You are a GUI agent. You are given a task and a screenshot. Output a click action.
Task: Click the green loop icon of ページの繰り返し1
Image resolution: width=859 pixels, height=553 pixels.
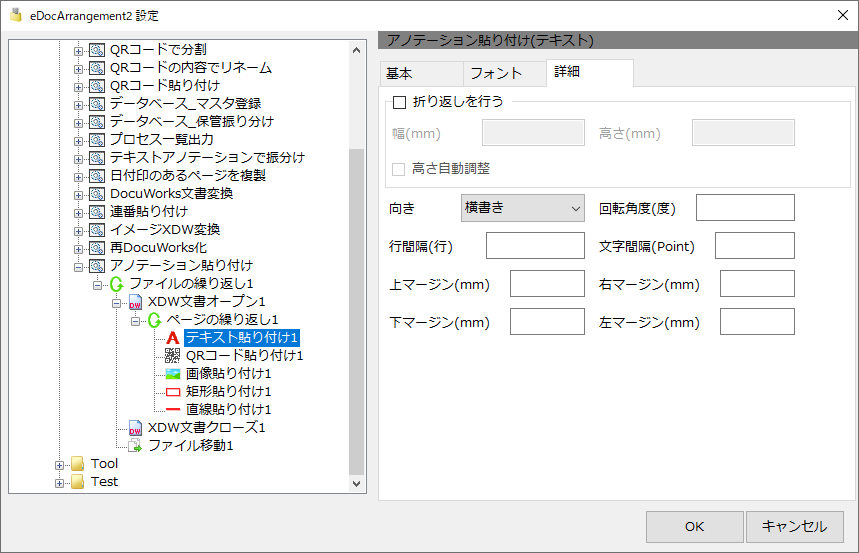click(x=154, y=320)
